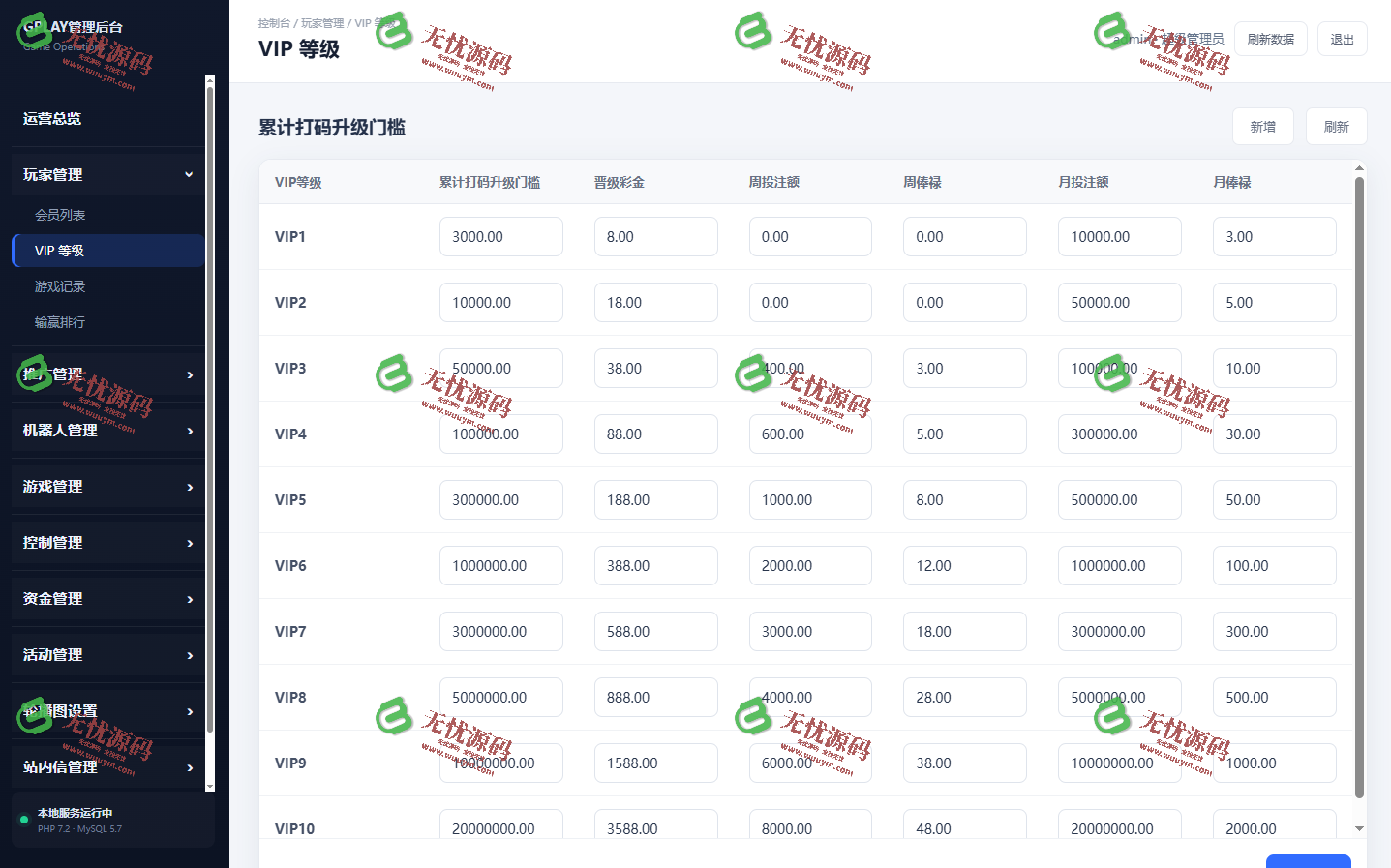This screenshot has width=1391, height=868.
Task: Expand the 活动管理 sidebar section arrow
Action: pyautogui.click(x=190, y=655)
